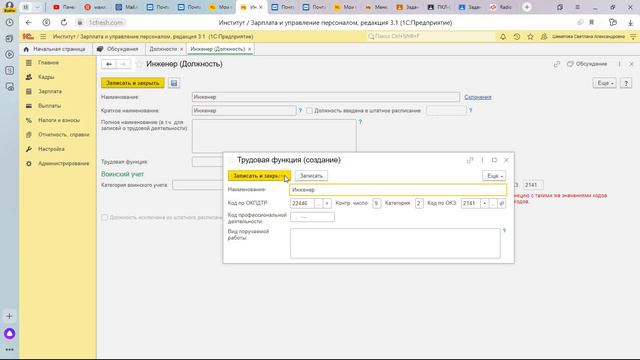Click the Краткое наименование field
Viewport: 640px width, 360px height.
pos(244,111)
